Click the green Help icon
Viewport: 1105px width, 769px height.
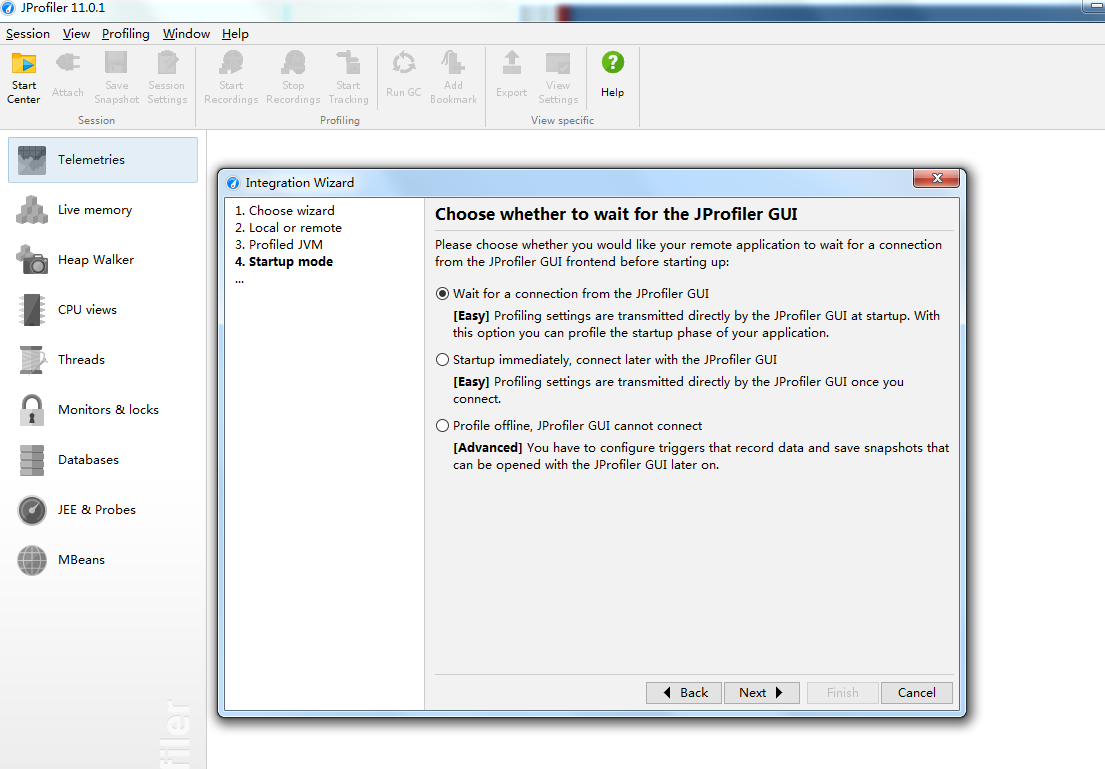(612, 63)
